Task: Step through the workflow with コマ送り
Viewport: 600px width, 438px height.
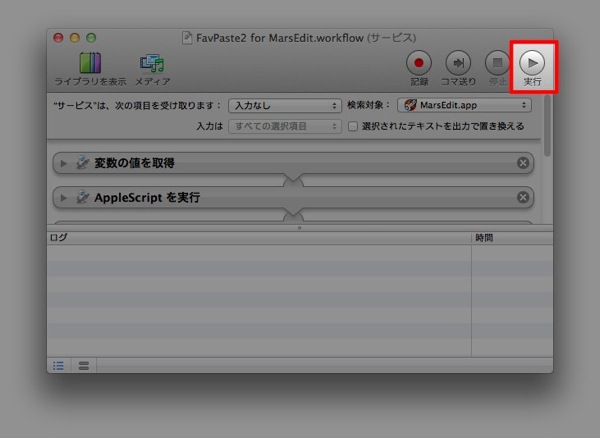Action: point(458,68)
